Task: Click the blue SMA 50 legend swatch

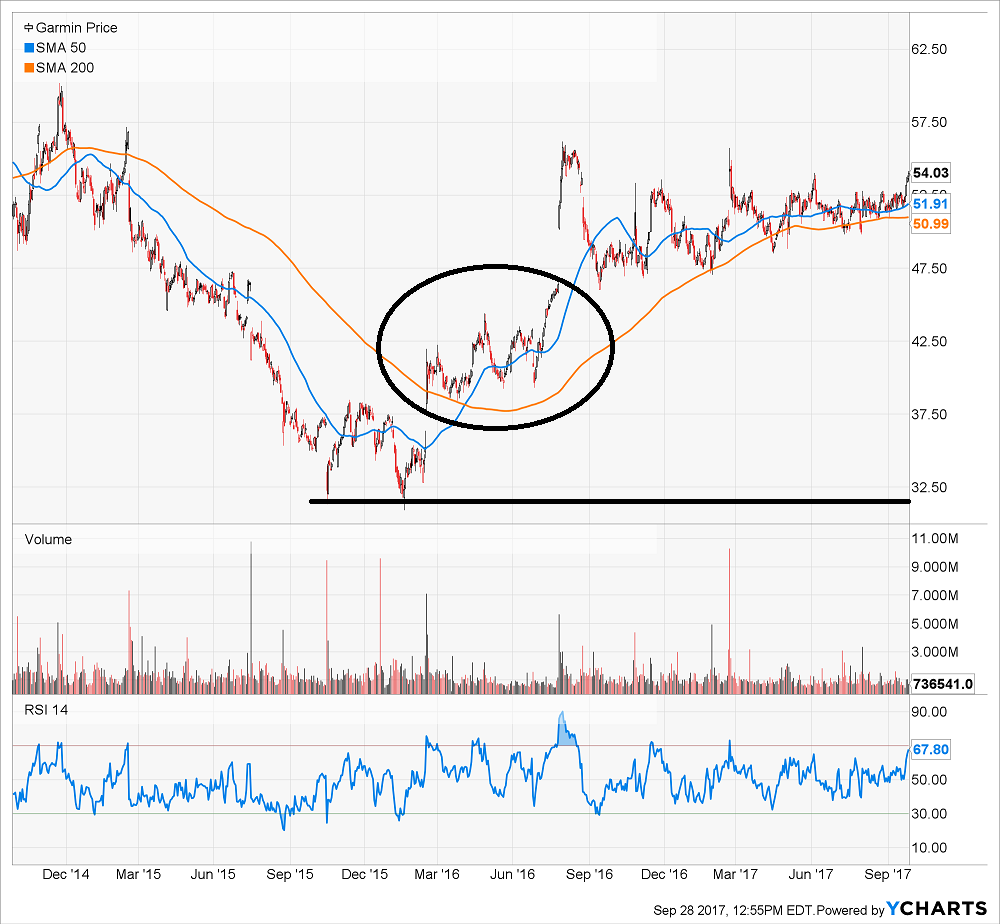Action: point(29,48)
